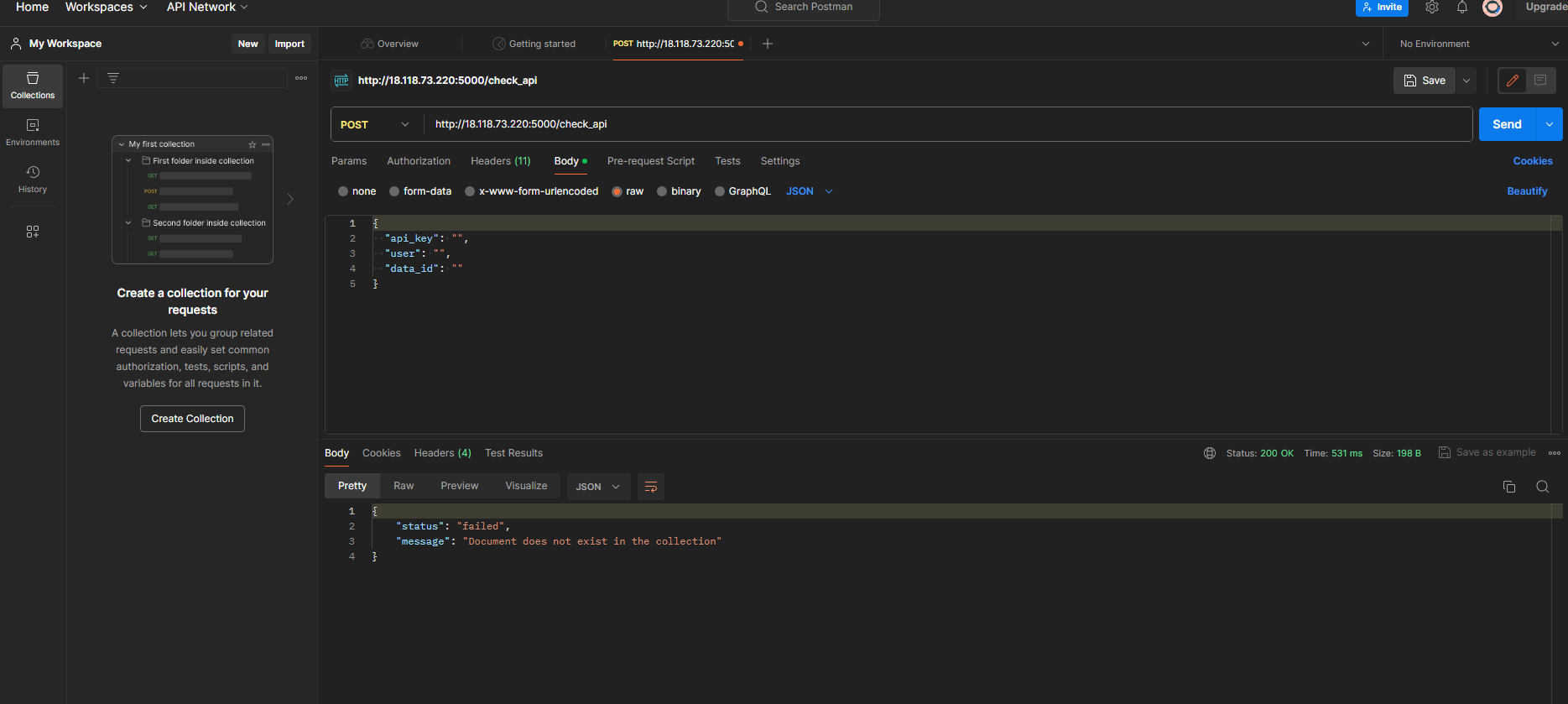
Task: Switch to the Authorization tab
Action: pyautogui.click(x=419, y=161)
